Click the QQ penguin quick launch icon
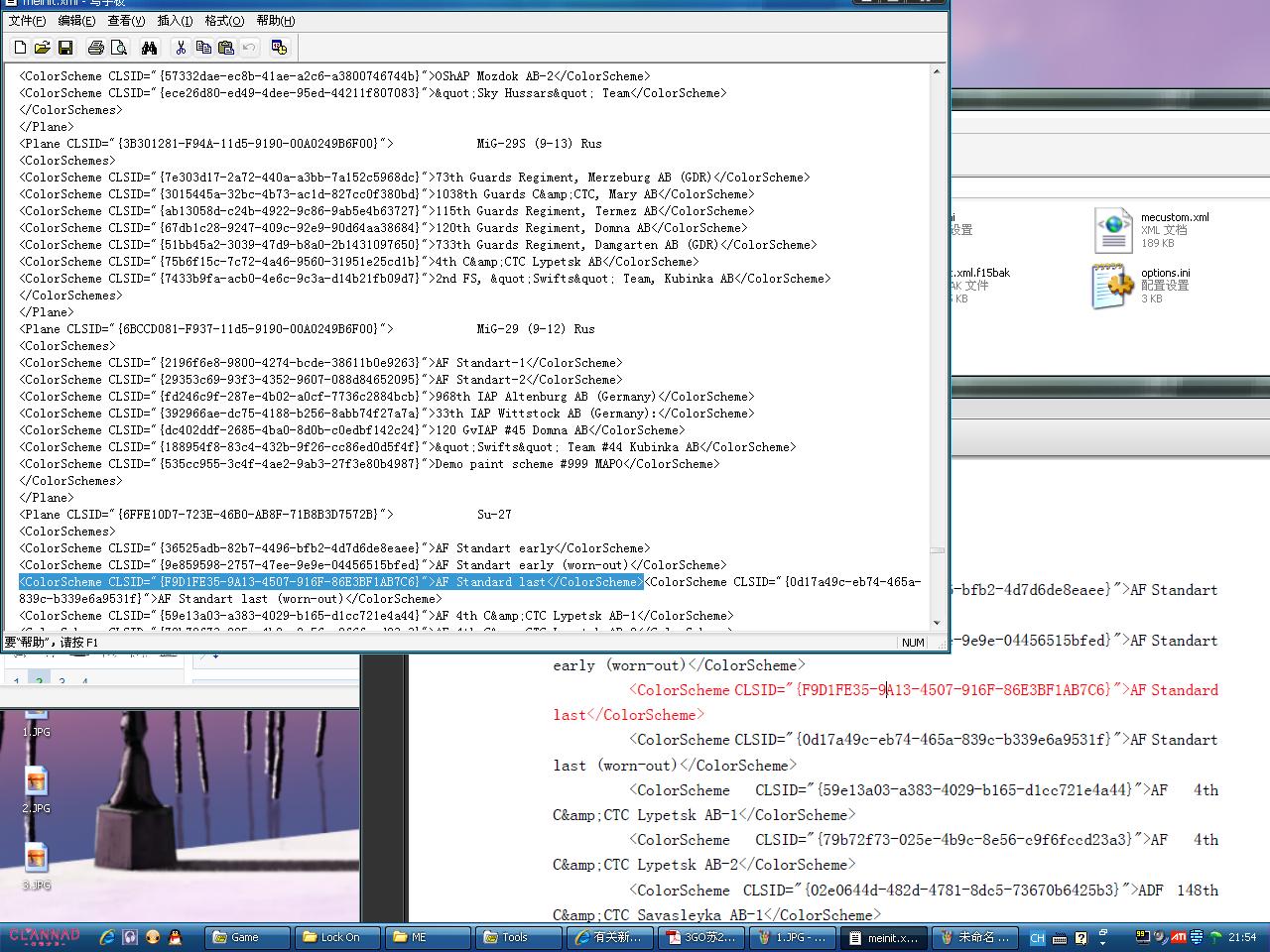Viewport: 1270px width, 952px height. click(x=175, y=937)
